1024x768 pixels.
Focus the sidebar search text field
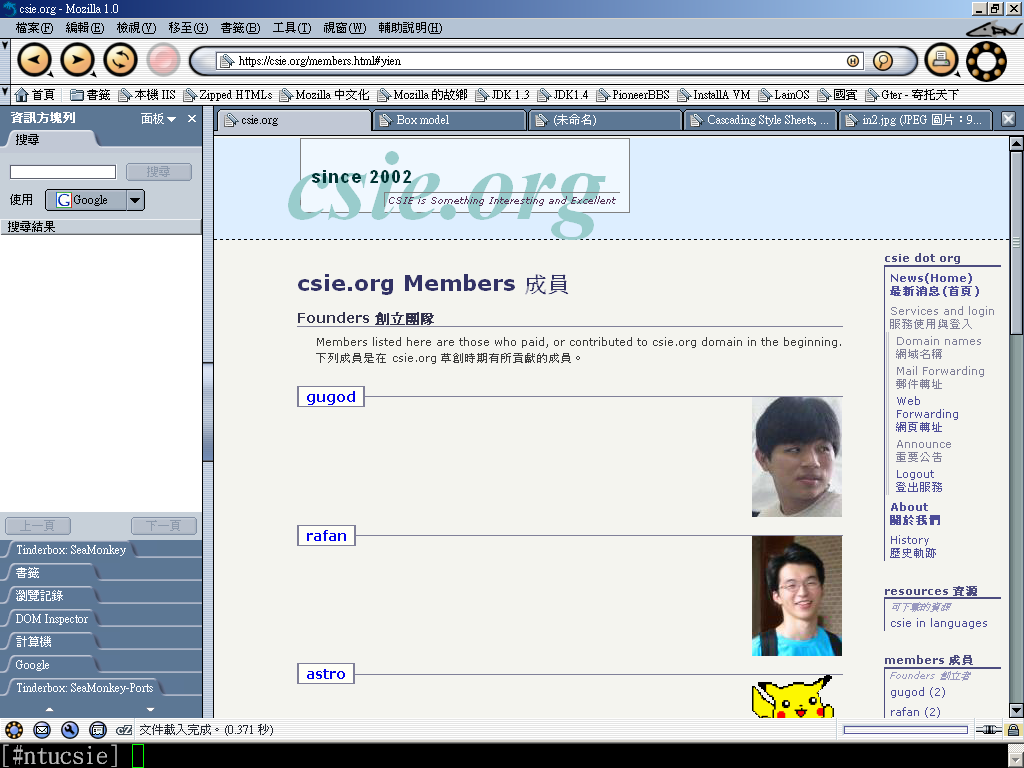[x=63, y=172]
